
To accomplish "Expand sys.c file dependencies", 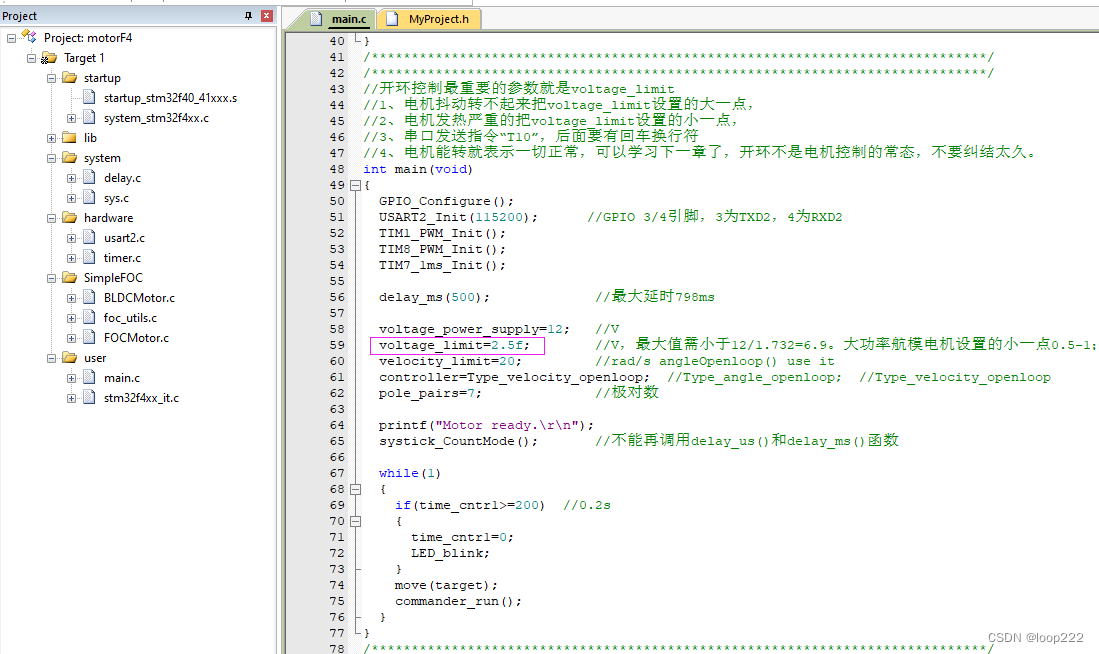I will (x=71, y=198).
